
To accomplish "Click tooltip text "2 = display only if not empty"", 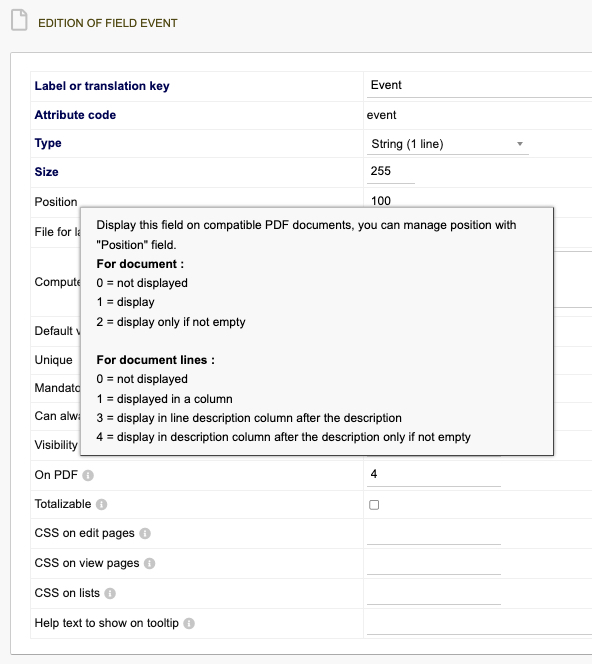I will [171, 322].
